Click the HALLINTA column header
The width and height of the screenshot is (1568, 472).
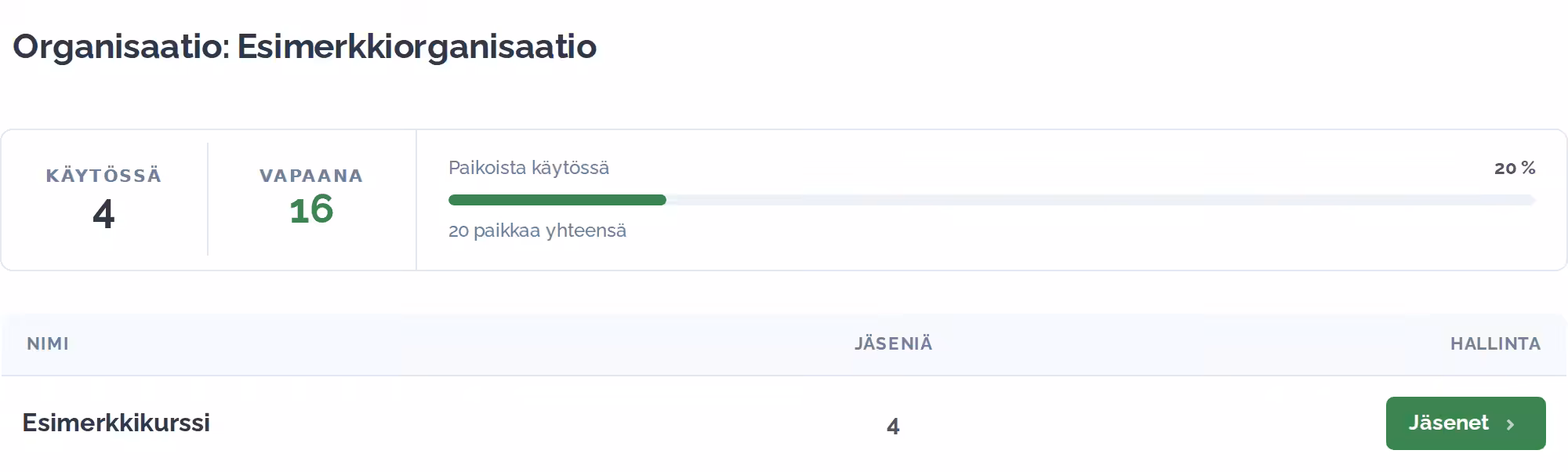tap(1495, 343)
